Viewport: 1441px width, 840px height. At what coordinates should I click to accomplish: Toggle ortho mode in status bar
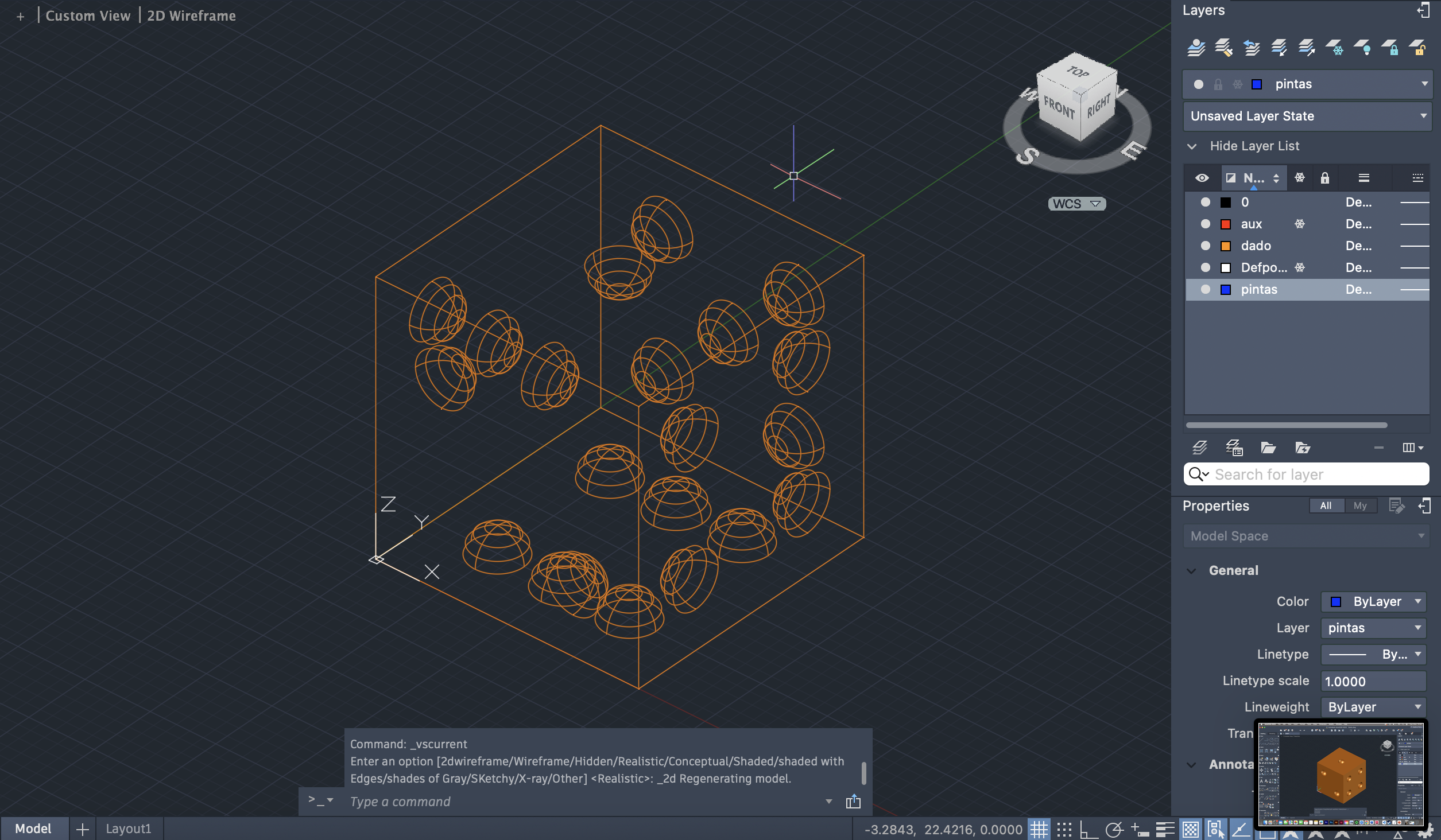pos(1089,829)
